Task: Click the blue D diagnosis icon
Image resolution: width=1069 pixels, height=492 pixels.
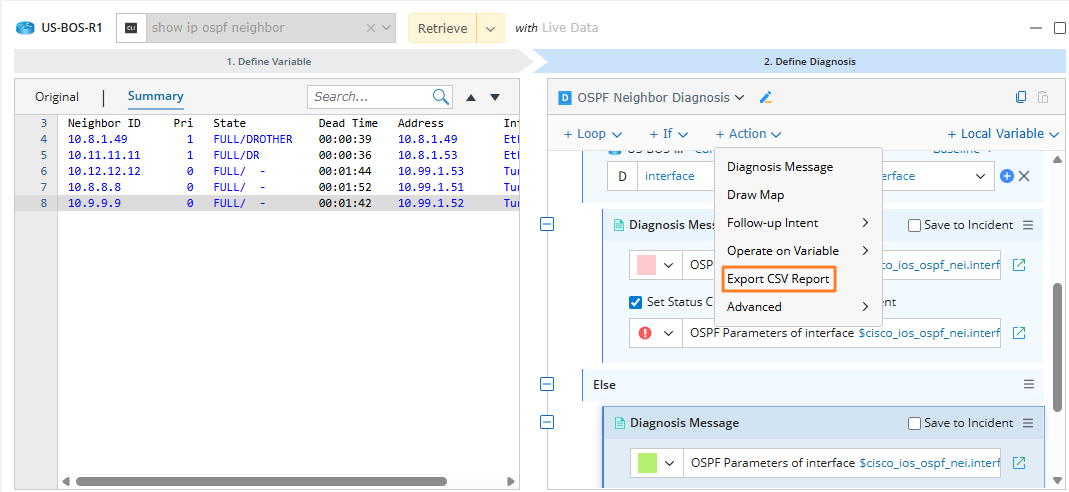Action: pyautogui.click(x=564, y=98)
